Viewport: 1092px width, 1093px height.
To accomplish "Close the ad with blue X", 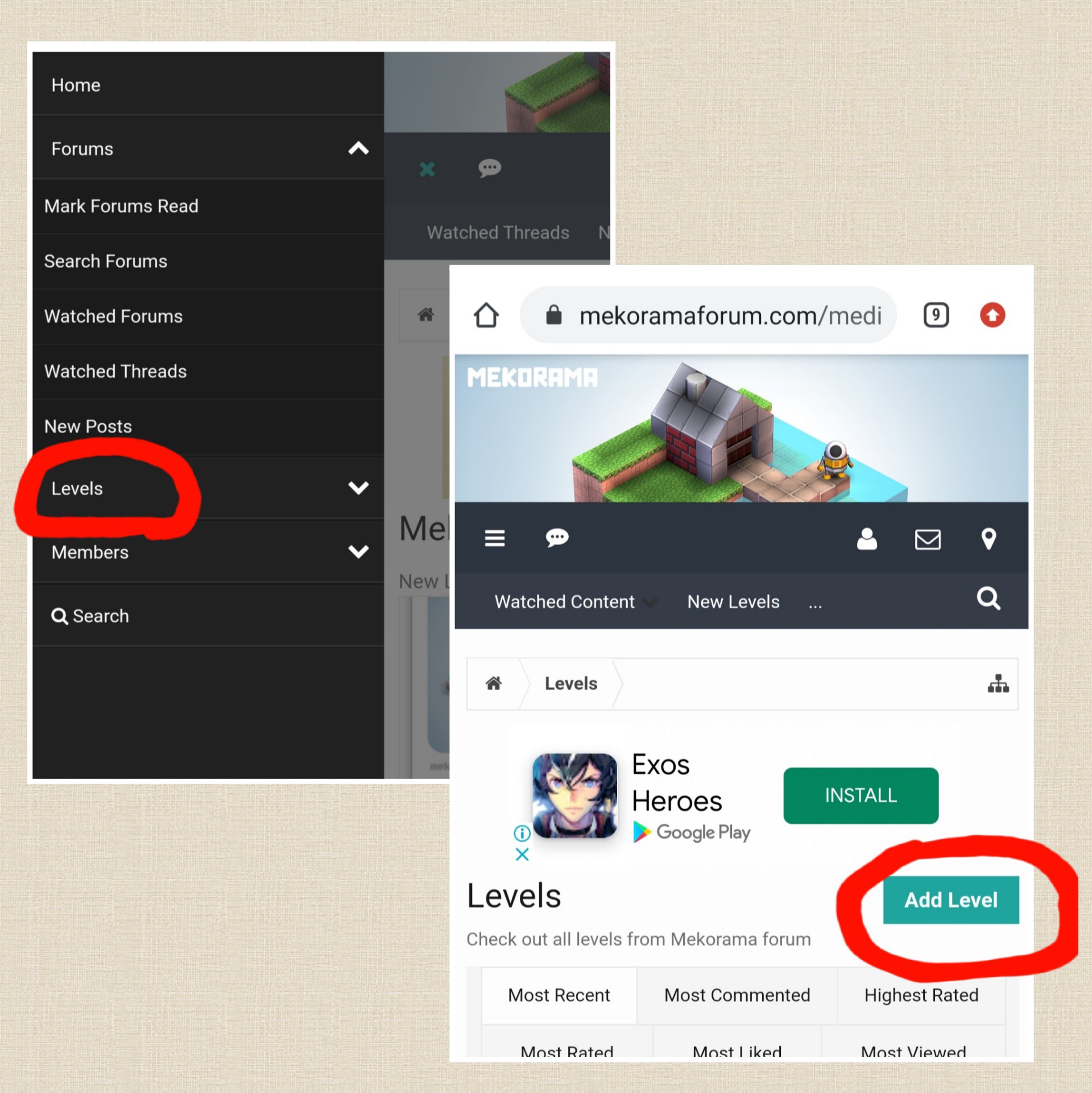I will pos(522,855).
